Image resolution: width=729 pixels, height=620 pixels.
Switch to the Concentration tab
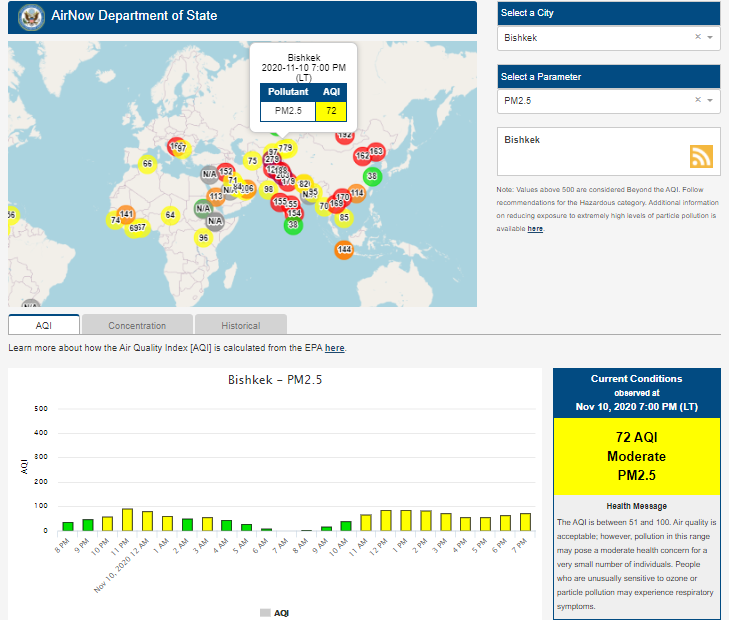(137, 325)
